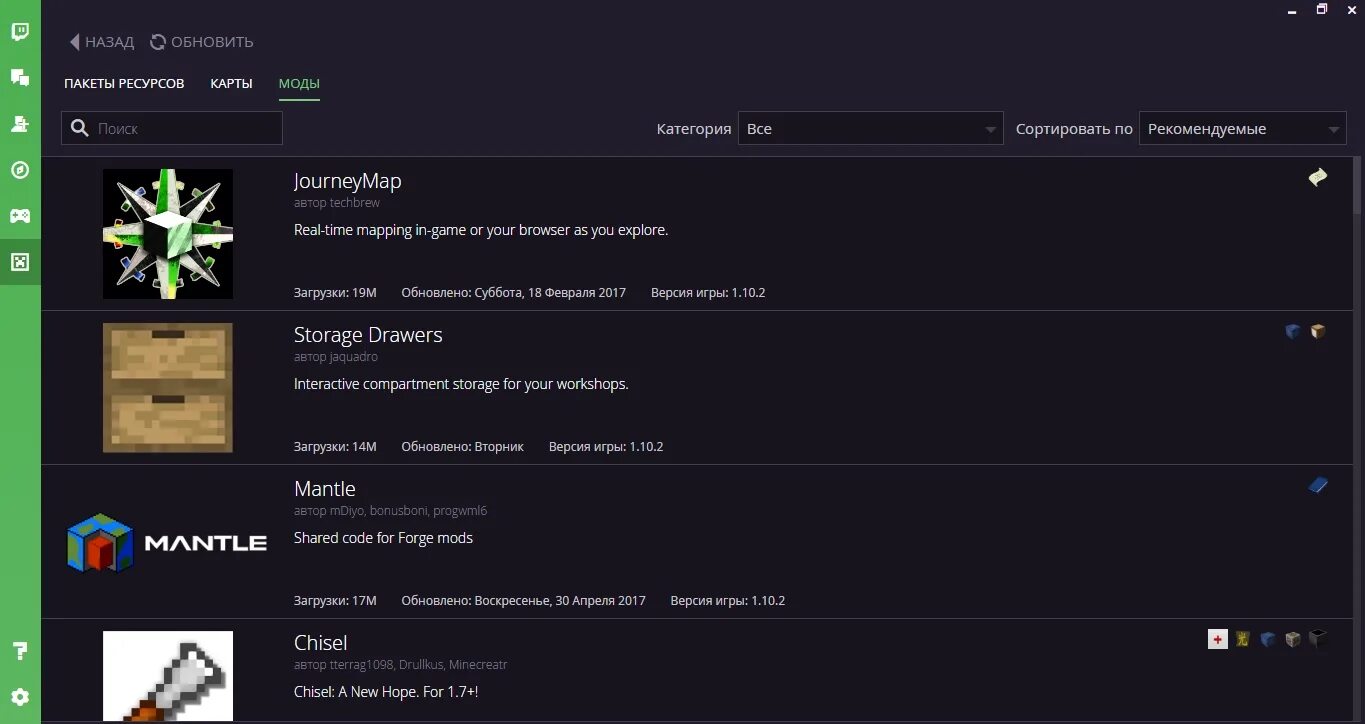The height and width of the screenshot is (724, 1365).
Task: Click the 'Сортировать по' label
Action: point(1074,129)
